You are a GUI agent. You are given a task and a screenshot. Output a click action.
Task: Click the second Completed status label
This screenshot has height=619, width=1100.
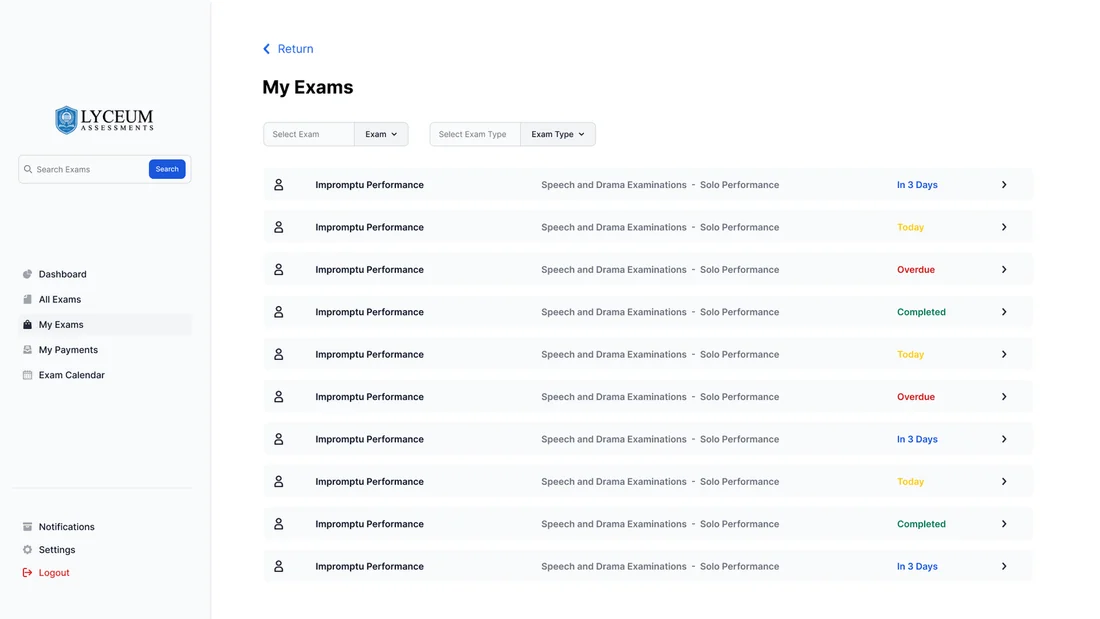[x=921, y=524]
